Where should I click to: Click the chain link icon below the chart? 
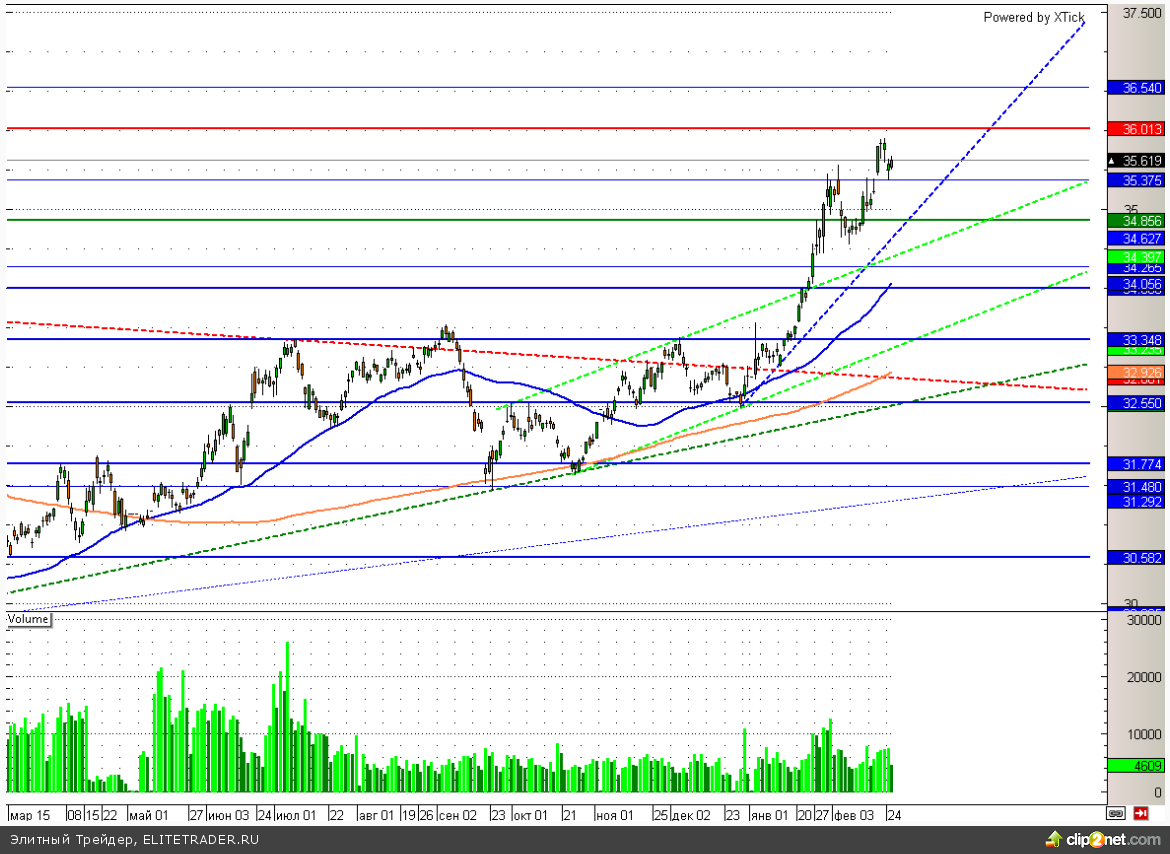tap(1115, 814)
